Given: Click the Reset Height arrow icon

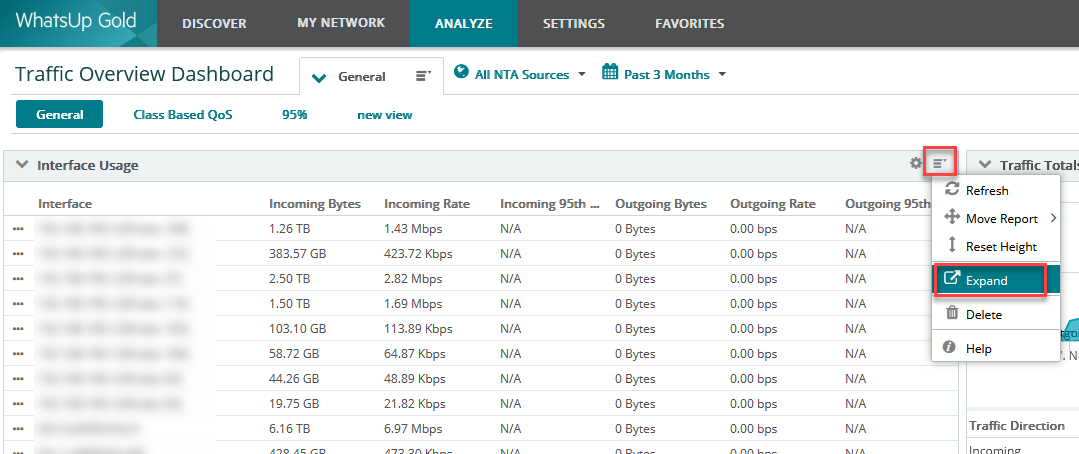Looking at the screenshot, I should point(952,246).
